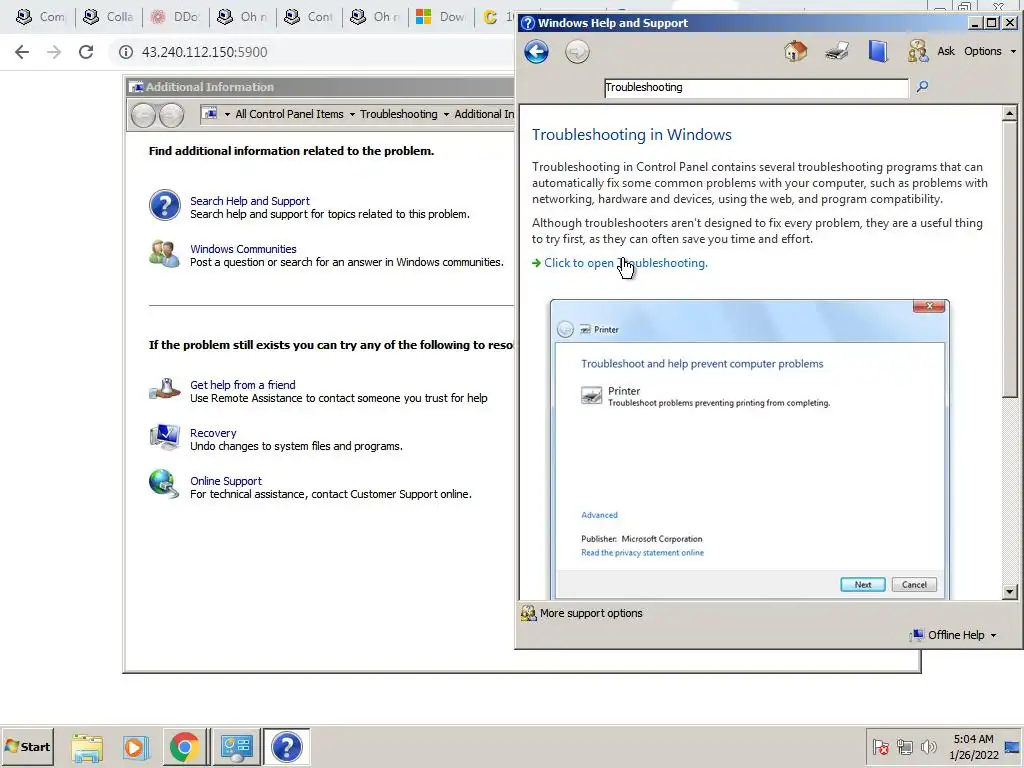The height and width of the screenshot is (768, 1024).
Task: Click forward button in Additional Information window
Action: (172, 115)
